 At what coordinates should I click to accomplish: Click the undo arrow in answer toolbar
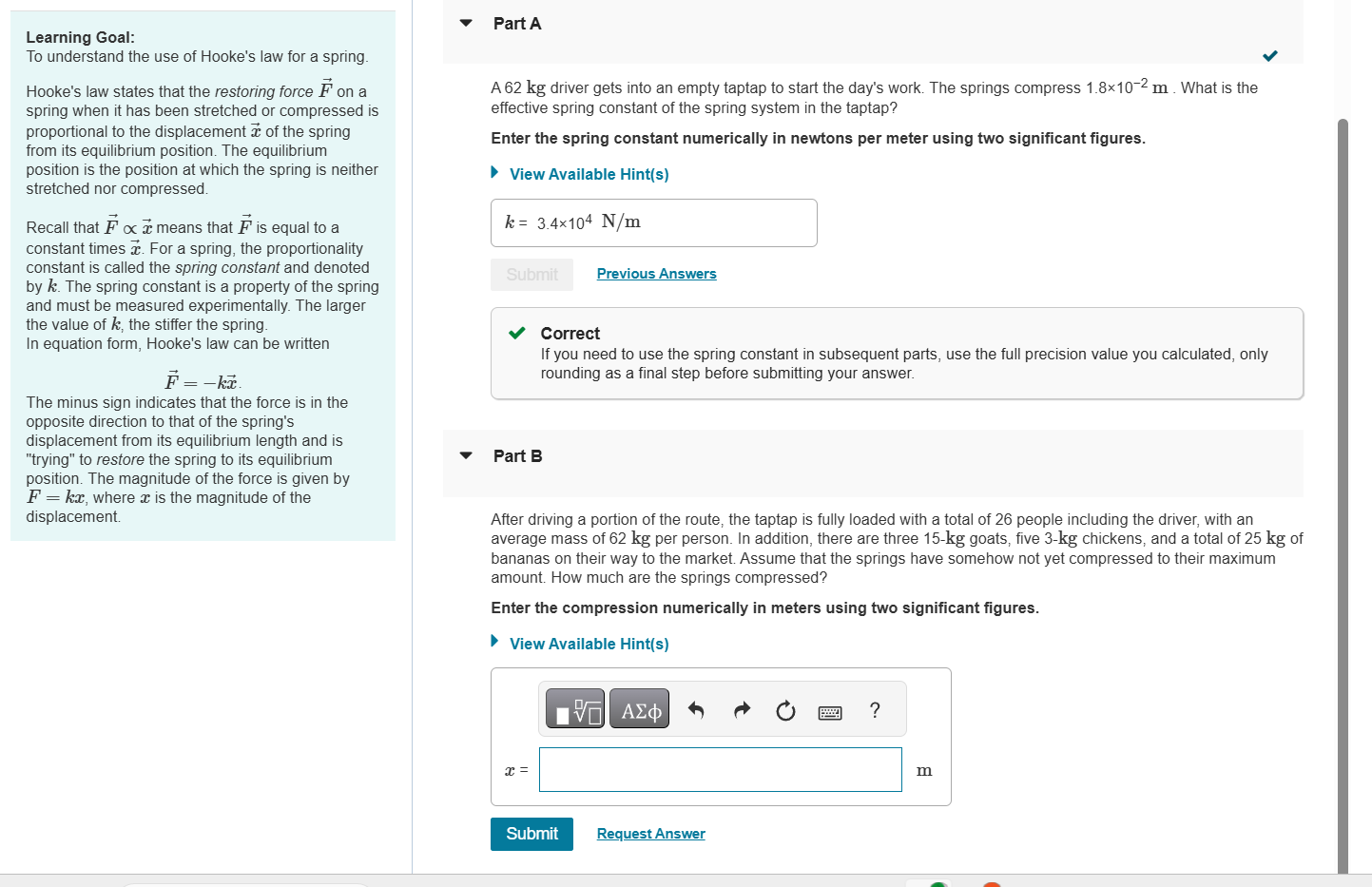click(x=696, y=710)
